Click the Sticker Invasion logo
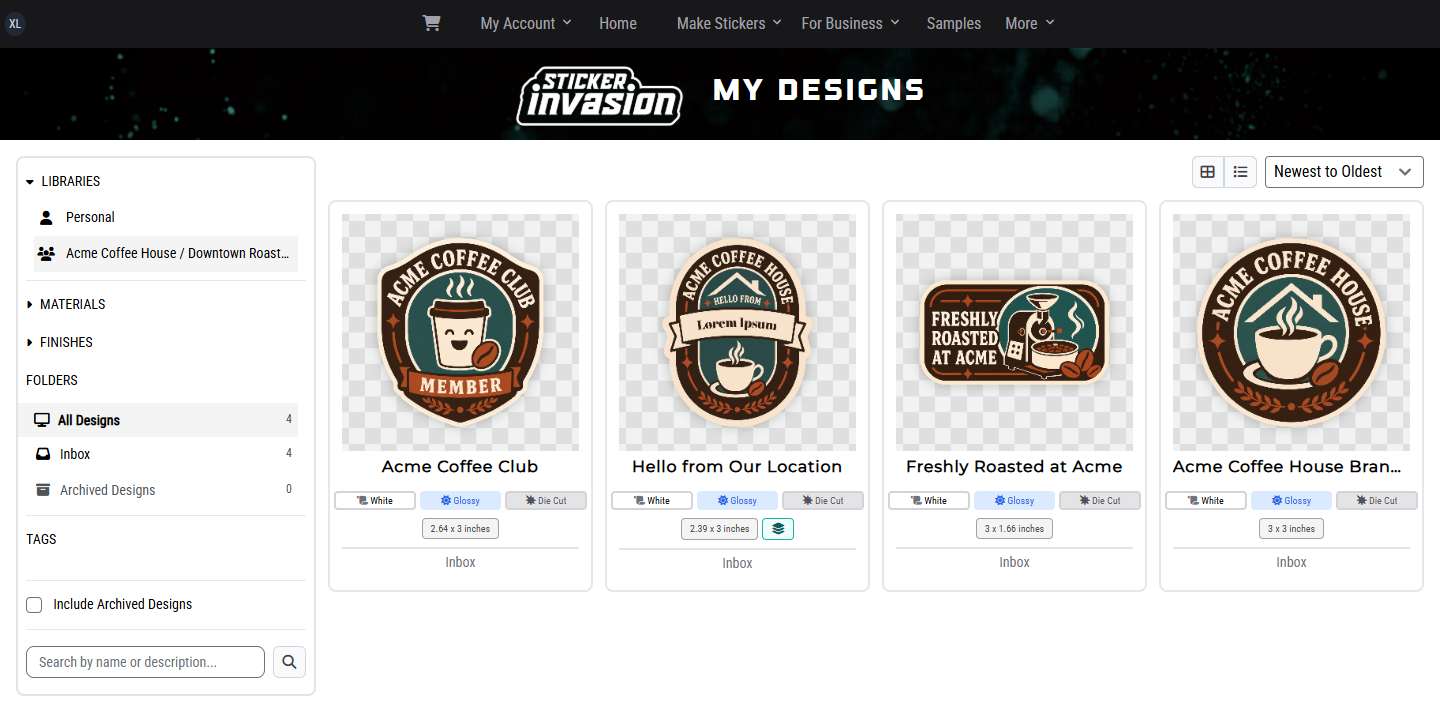This screenshot has width=1440, height=709. click(x=599, y=96)
